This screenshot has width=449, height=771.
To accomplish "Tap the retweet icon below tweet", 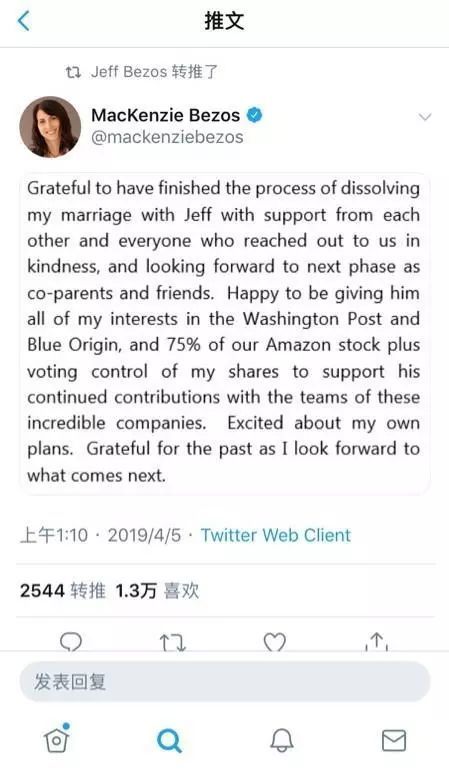I will pyautogui.click(x=173, y=642).
